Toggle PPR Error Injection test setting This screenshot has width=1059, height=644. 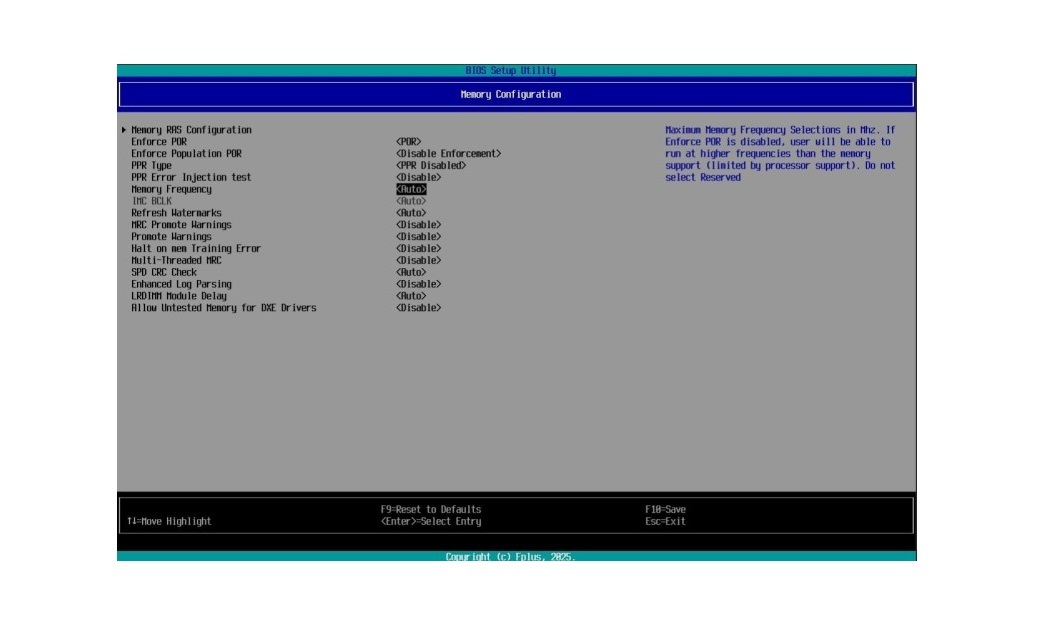[x=418, y=178]
